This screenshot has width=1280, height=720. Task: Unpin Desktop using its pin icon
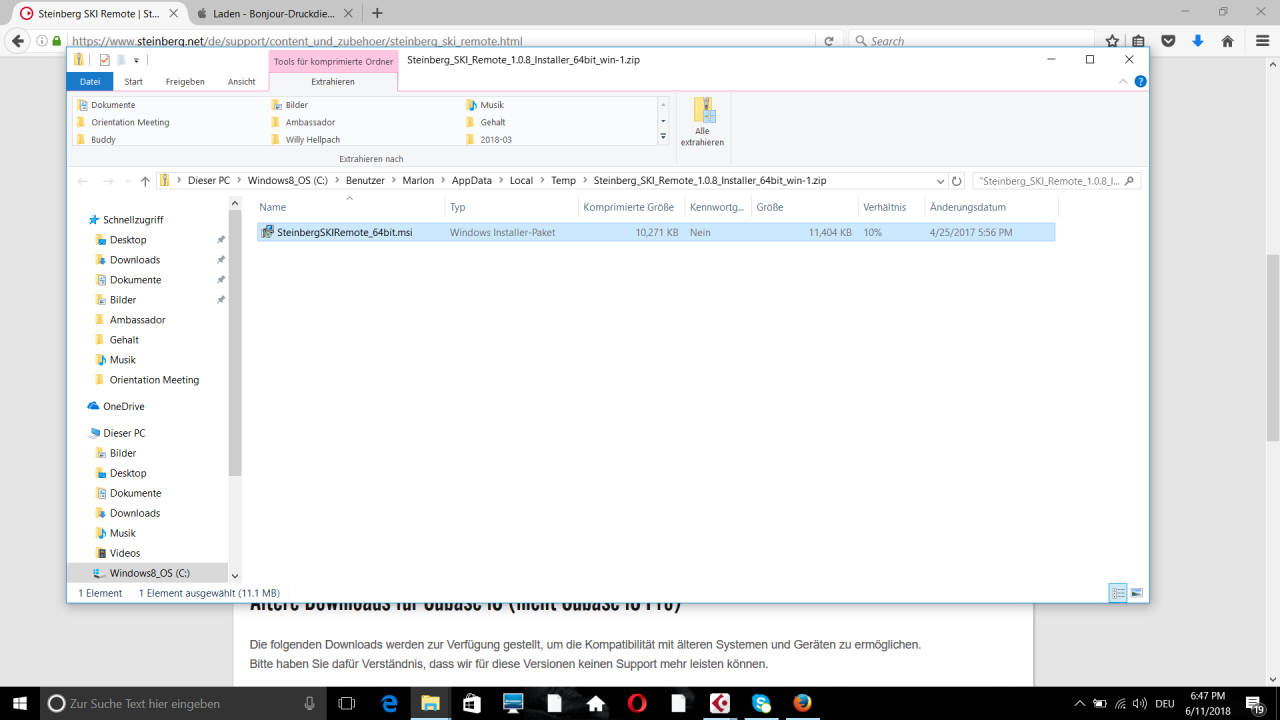coord(221,240)
